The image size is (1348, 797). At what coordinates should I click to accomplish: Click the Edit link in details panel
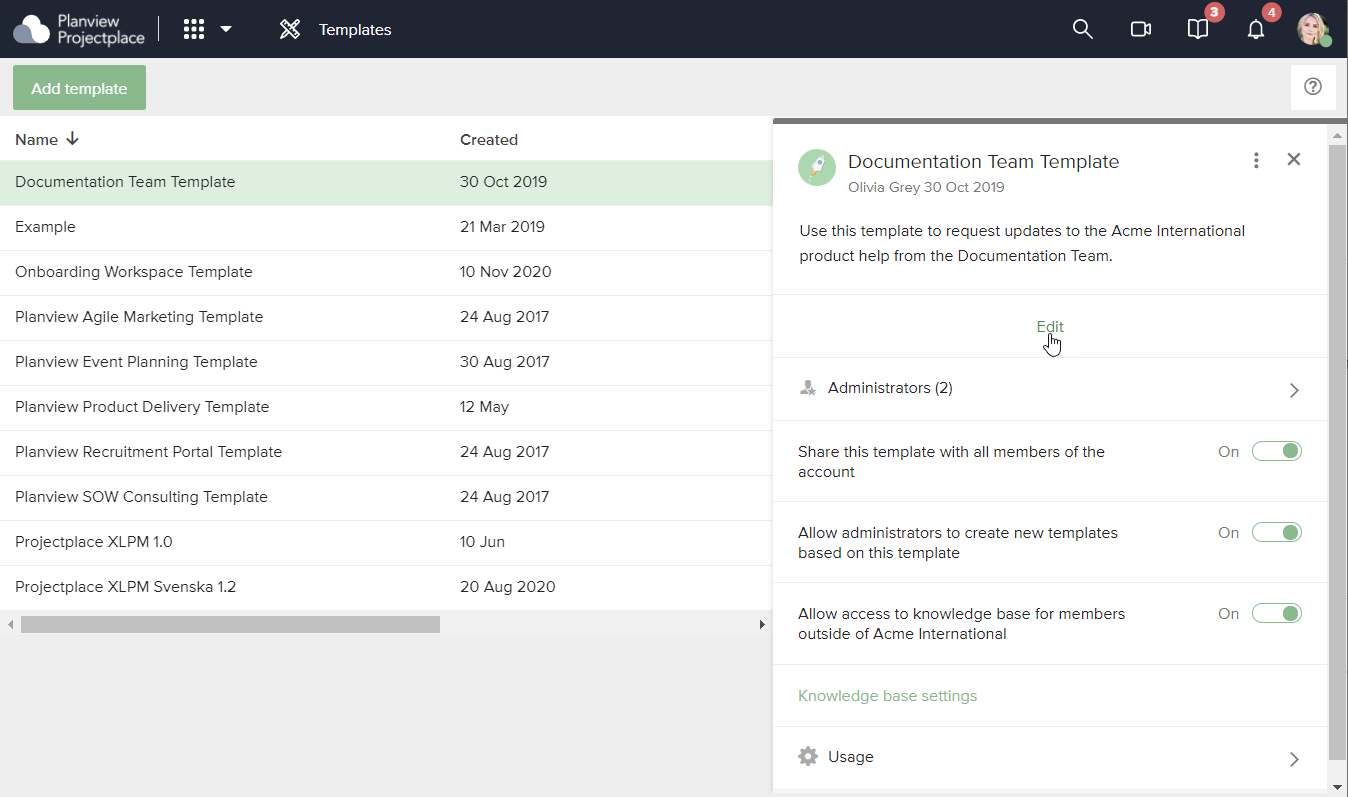point(1050,327)
